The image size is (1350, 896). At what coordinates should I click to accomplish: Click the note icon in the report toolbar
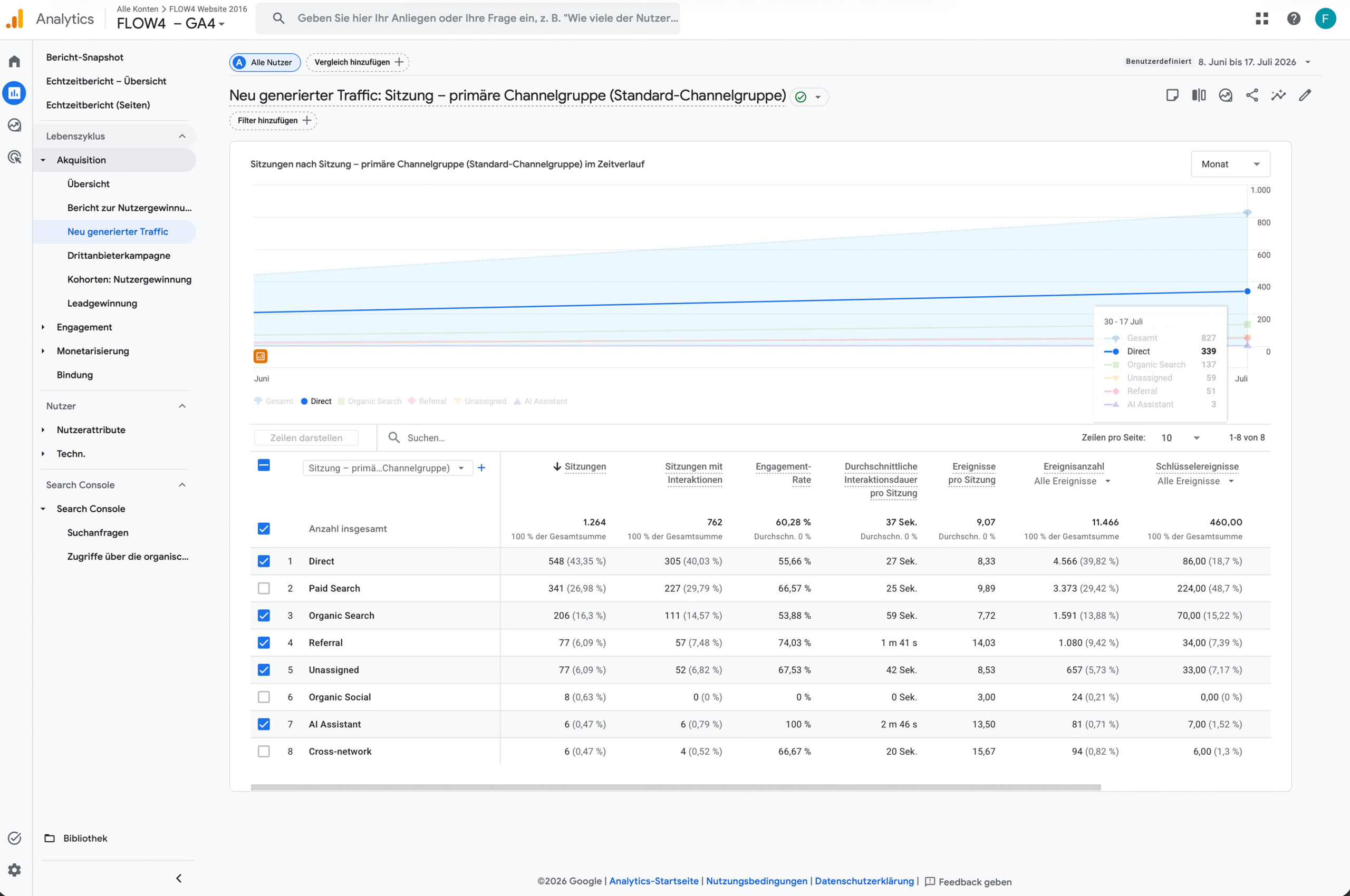[x=1172, y=95]
